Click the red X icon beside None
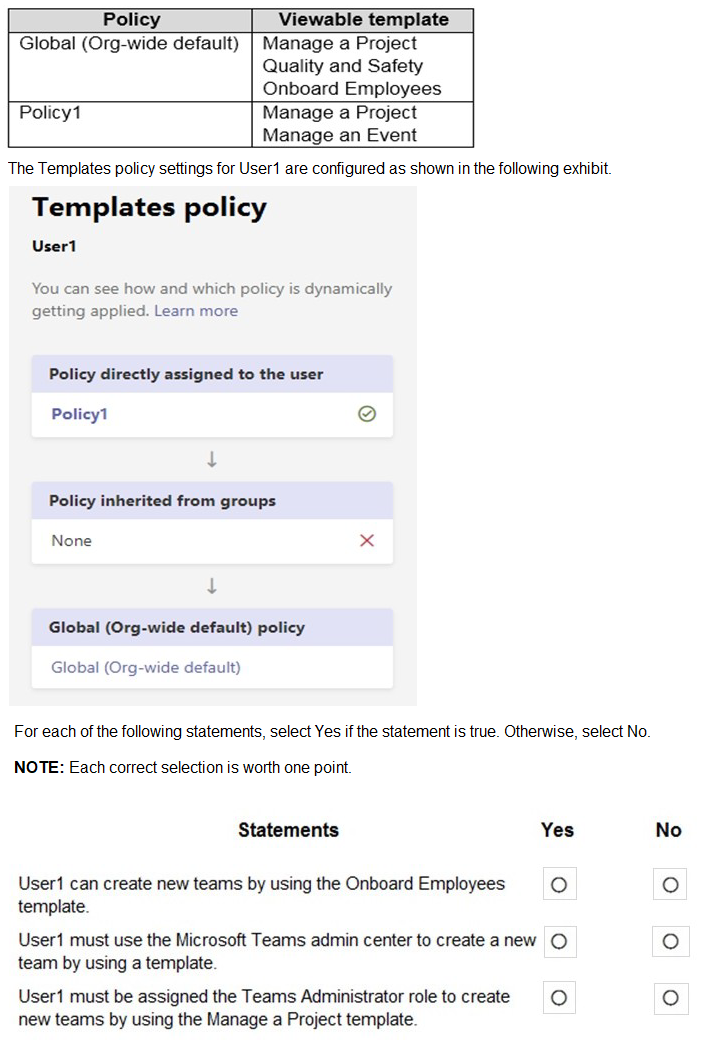Image resolution: width=707 pixels, height=1043 pixels. (367, 541)
